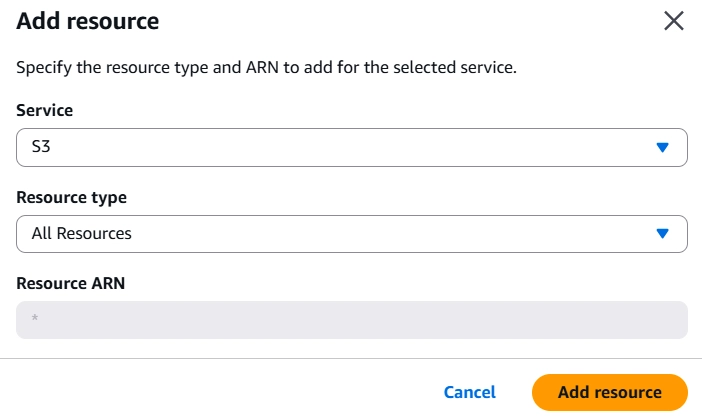
Task: Click the Service field label
Action: 45,110
